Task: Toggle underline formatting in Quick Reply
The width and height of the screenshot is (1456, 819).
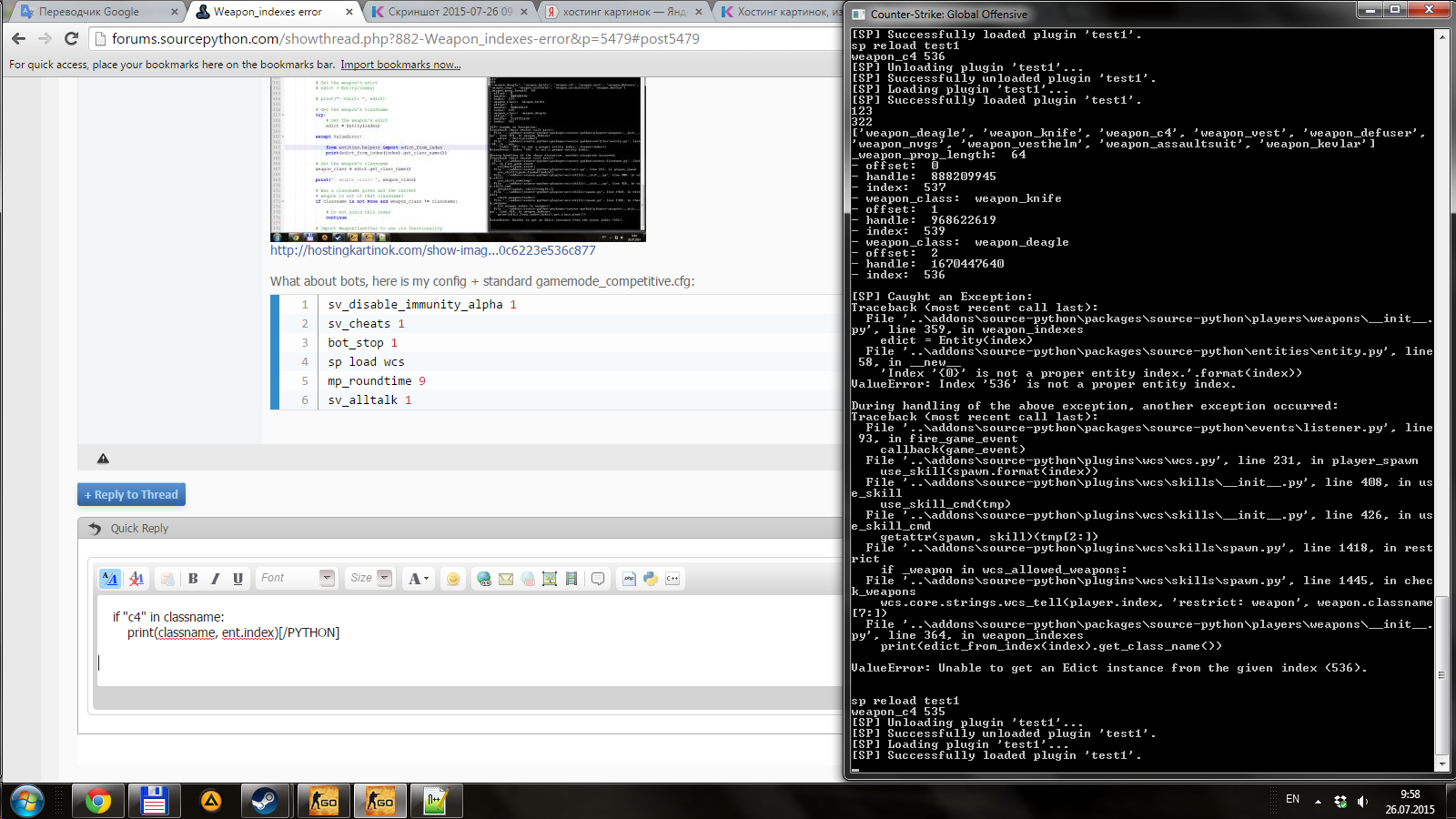Action: pos(238,579)
